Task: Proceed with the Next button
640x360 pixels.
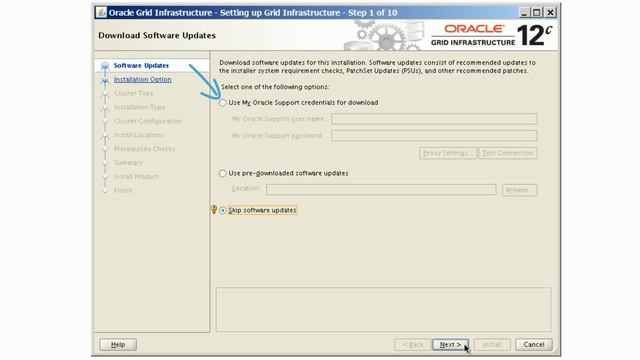Action: [x=450, y=344]
